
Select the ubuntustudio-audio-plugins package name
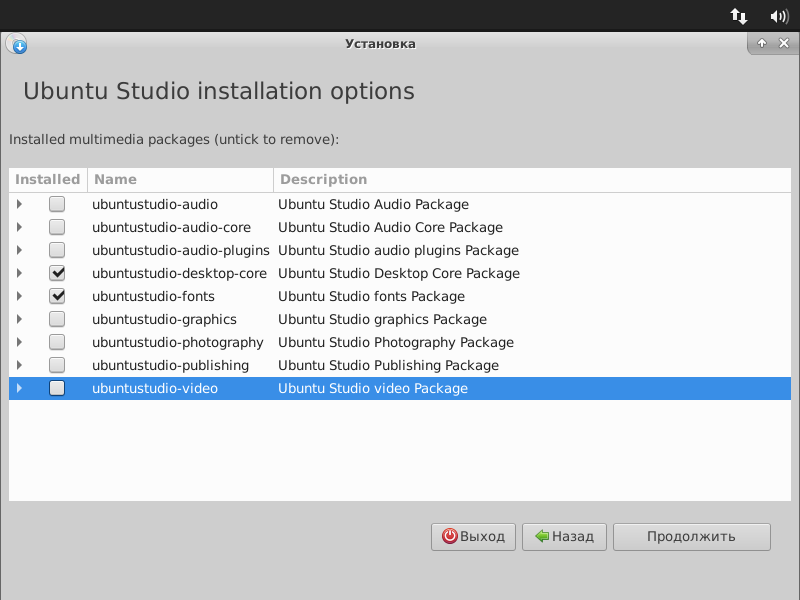(x=181, y=250)
